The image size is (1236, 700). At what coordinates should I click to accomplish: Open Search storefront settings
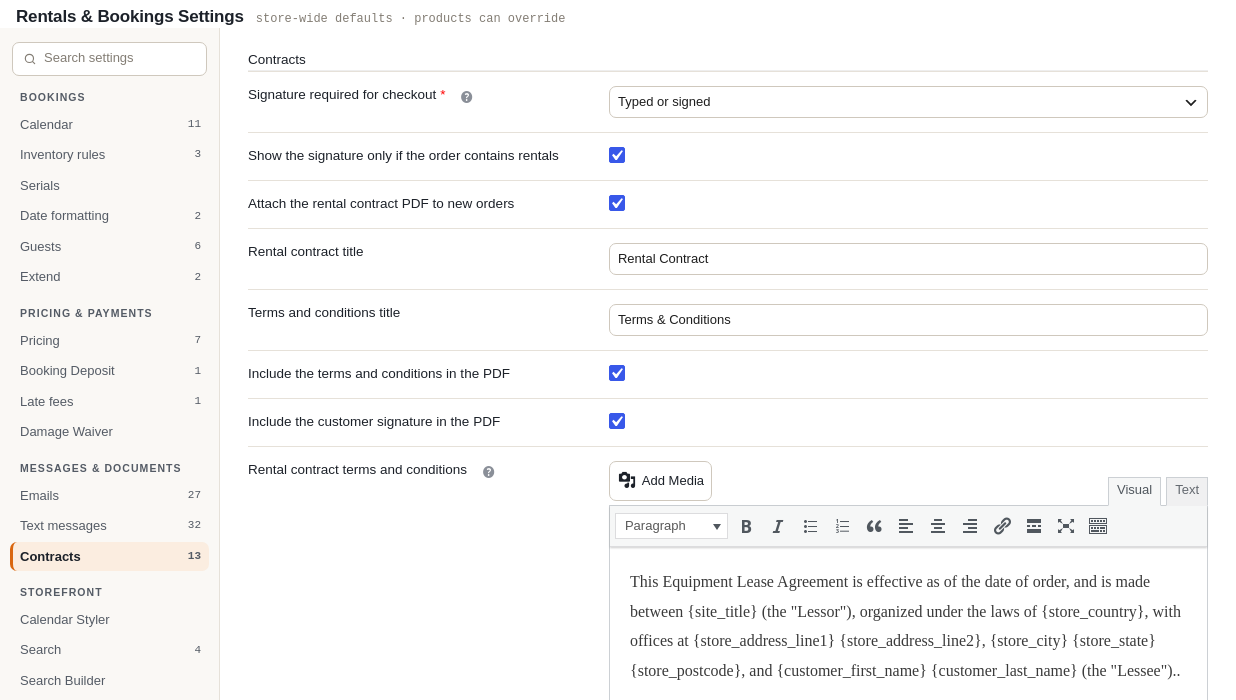click(110, 649)
